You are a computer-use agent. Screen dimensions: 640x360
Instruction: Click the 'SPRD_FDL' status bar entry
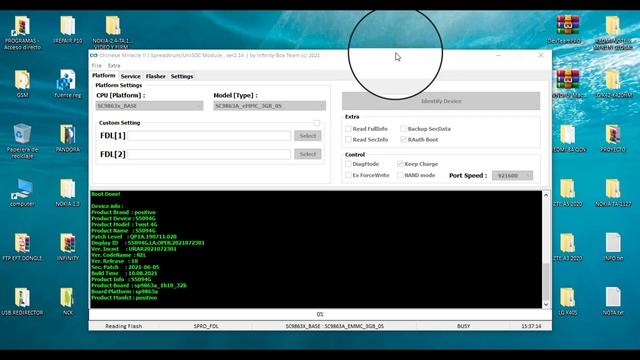click(206, 326)
